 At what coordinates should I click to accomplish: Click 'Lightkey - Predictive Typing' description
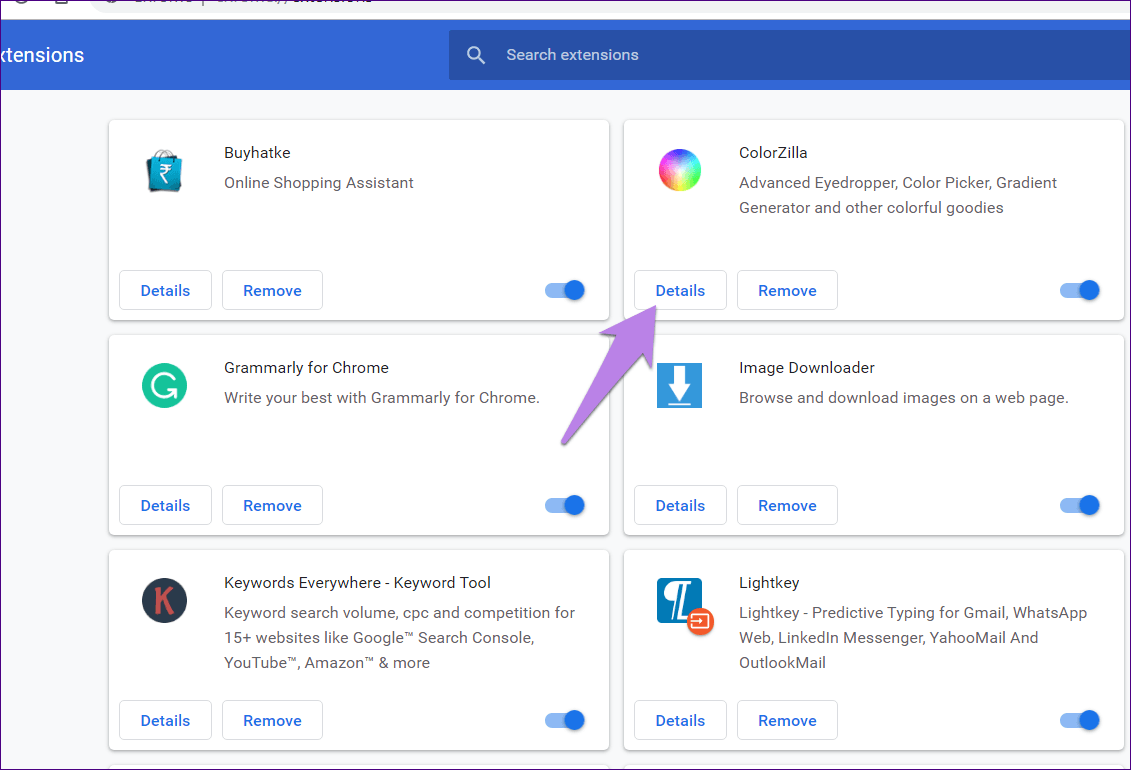(912, 637)
